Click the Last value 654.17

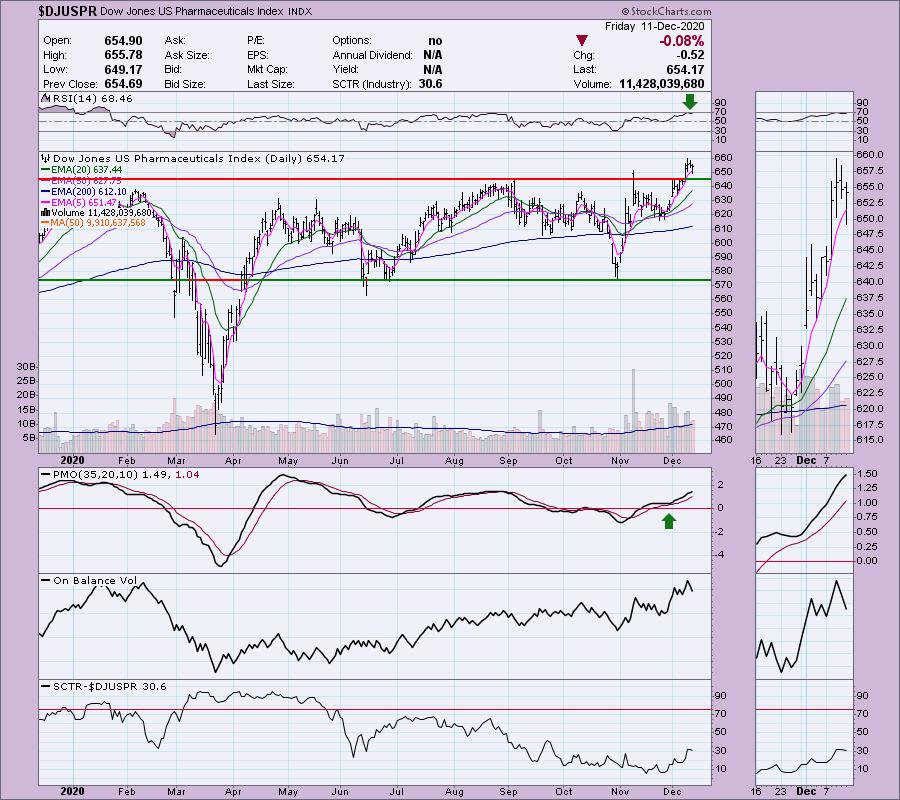pos(685,69)
